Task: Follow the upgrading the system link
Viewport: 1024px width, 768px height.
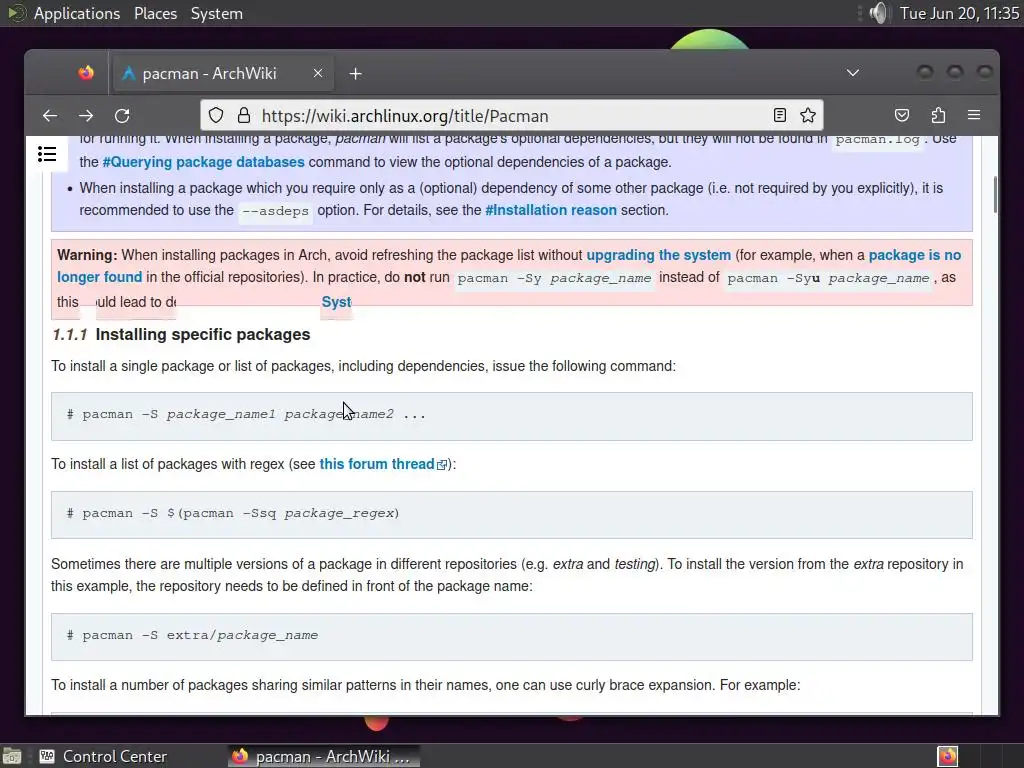Action: point(658,255)
